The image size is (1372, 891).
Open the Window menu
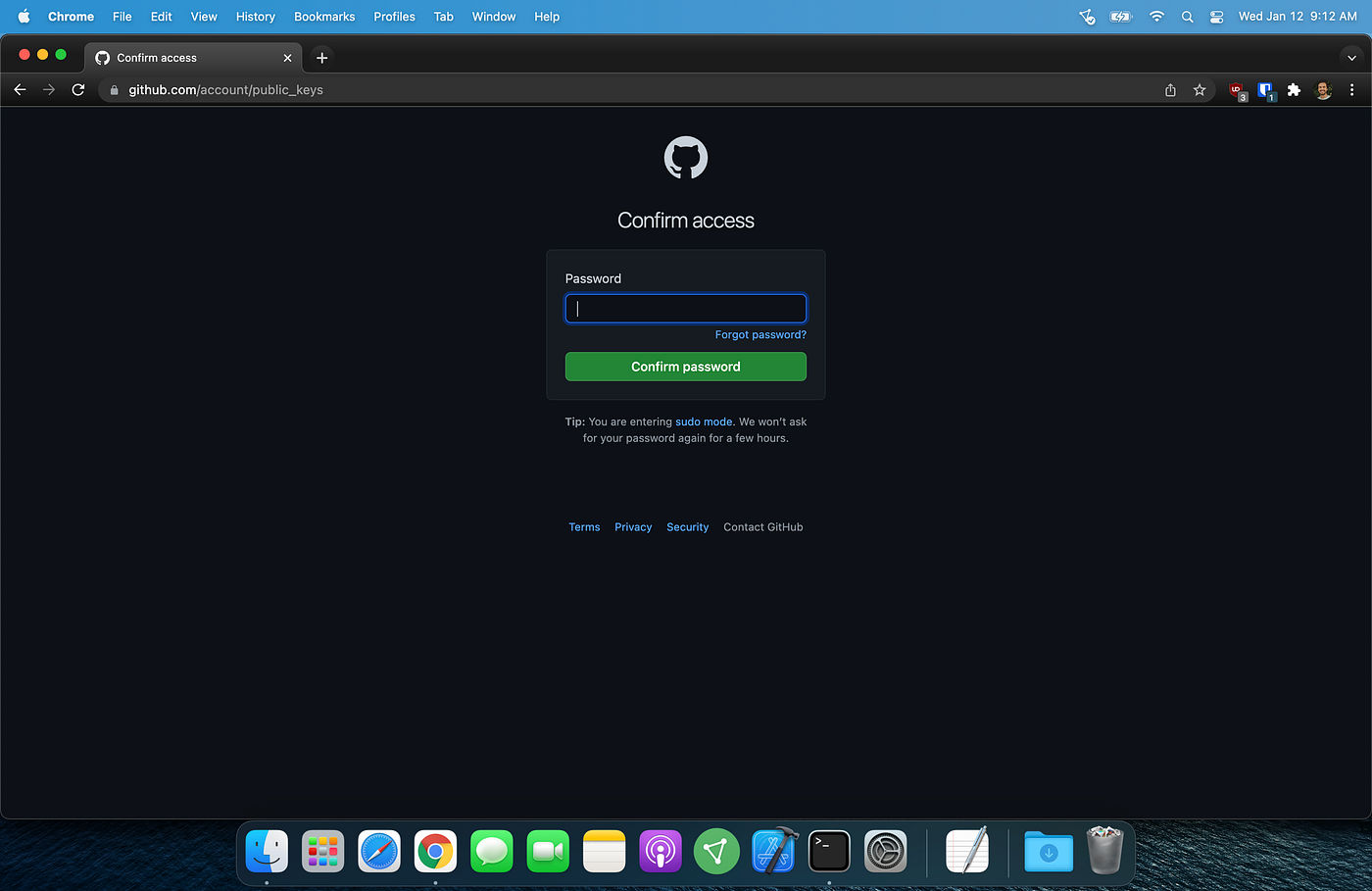pyautogui.click(x=494, y=17)
